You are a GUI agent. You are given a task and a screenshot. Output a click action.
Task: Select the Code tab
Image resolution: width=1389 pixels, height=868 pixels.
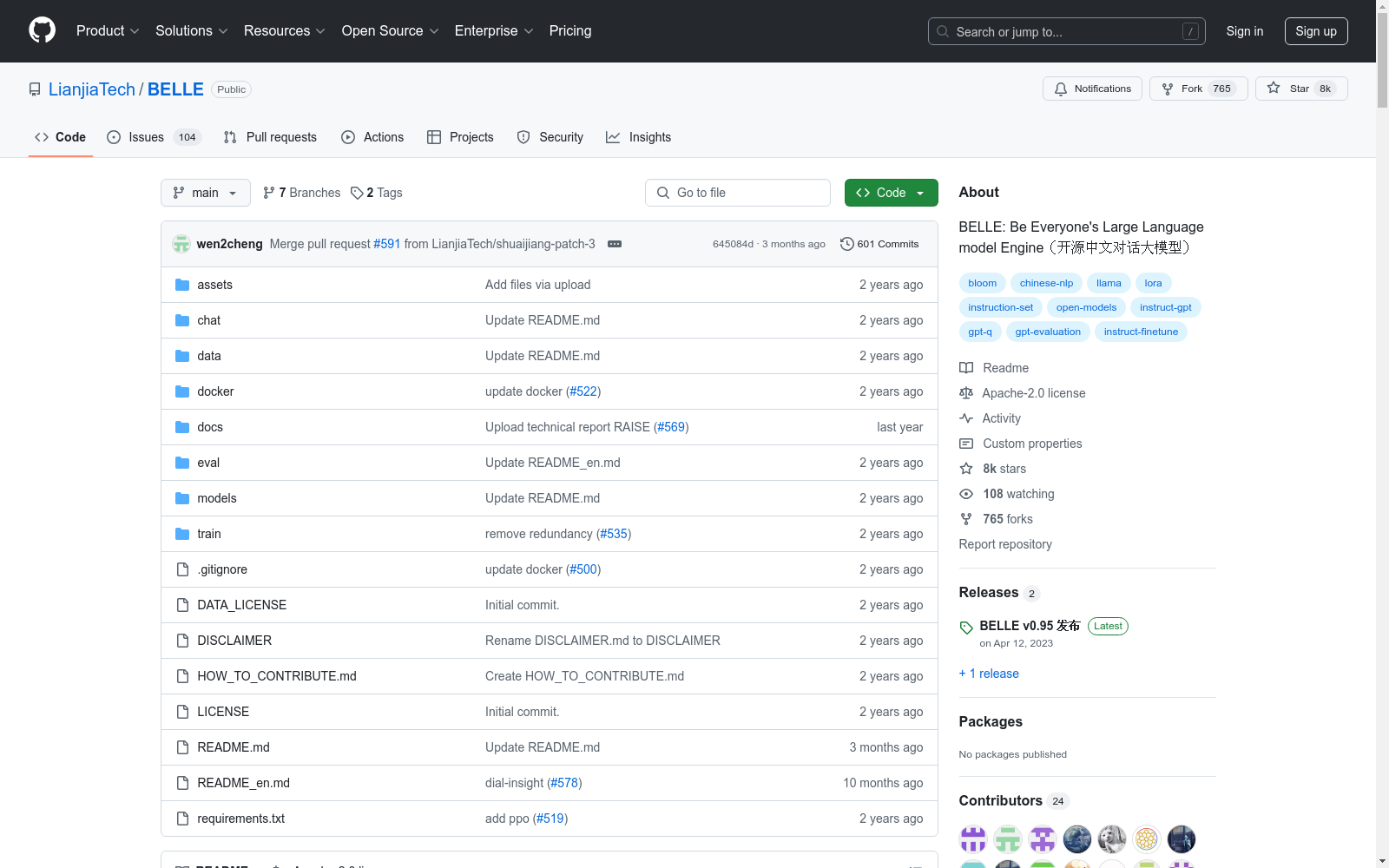tap(60, 137)
